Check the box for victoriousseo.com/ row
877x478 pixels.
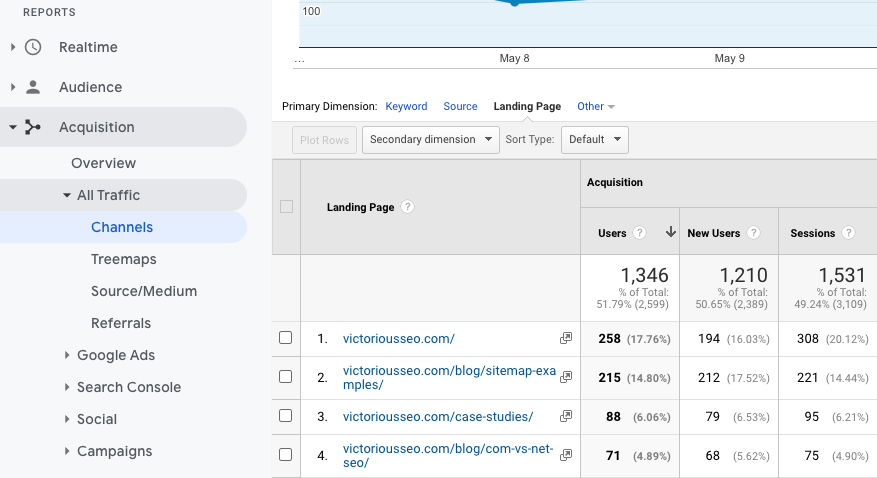[x=286, y=338]
